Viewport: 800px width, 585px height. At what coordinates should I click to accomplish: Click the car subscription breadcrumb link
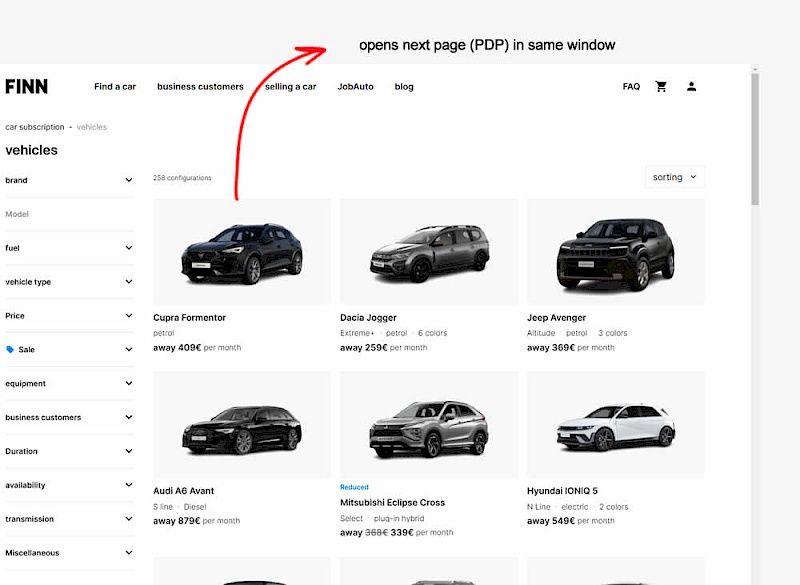point(34,127)
